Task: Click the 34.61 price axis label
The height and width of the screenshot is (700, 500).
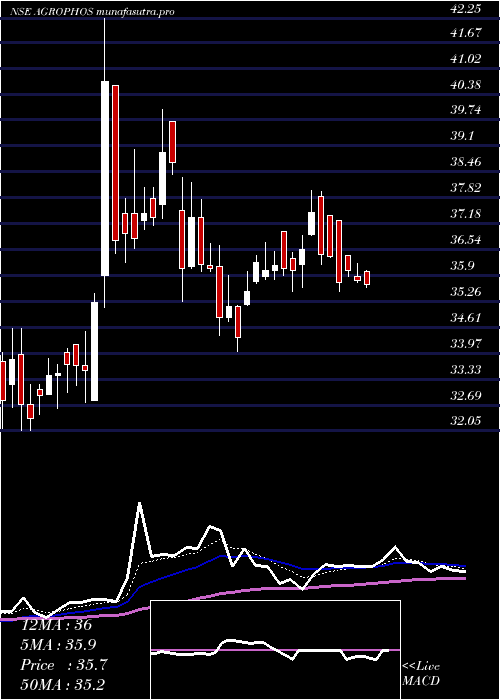Action: pos(466,317)
